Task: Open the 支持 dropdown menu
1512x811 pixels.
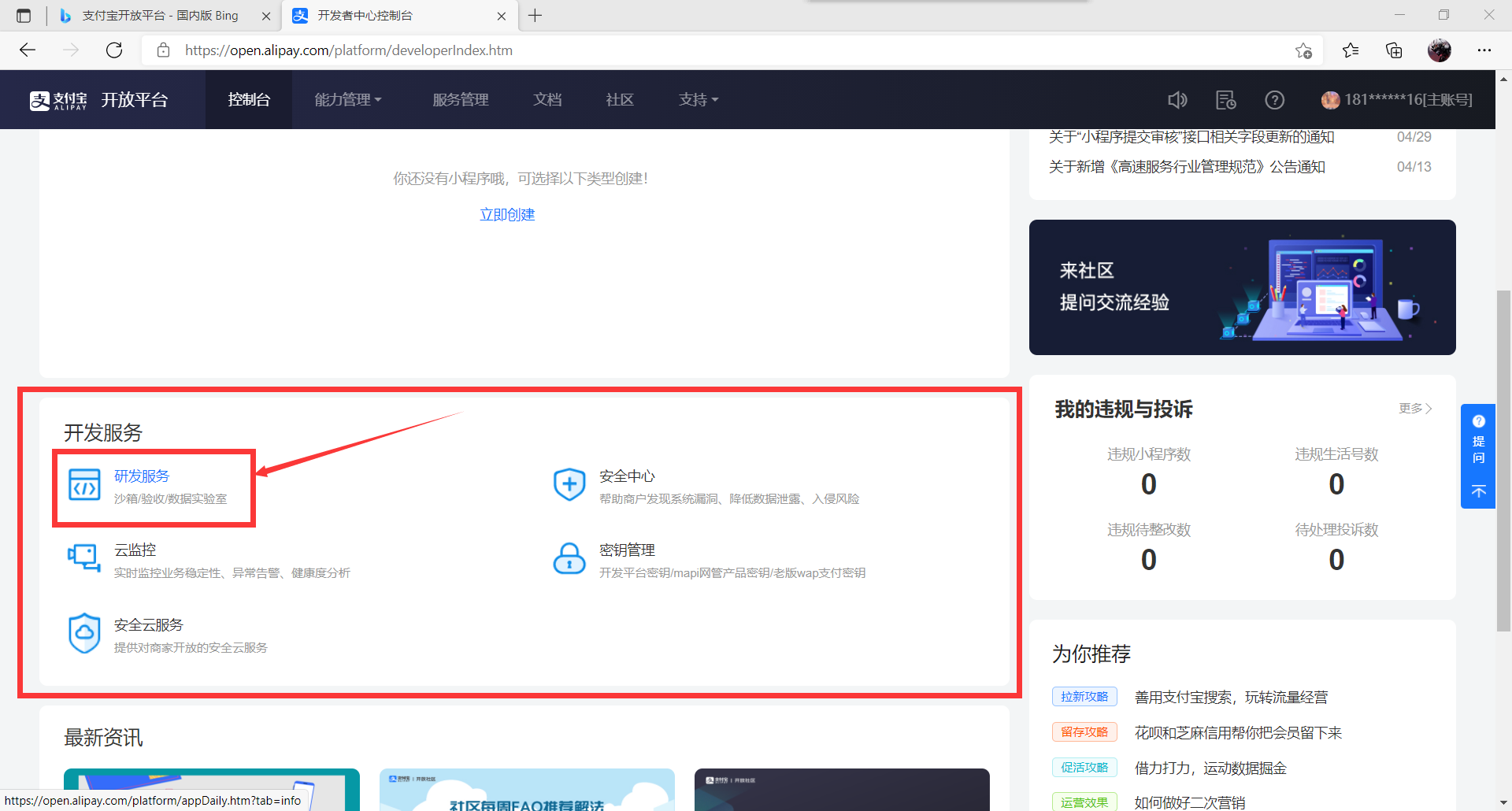Action: 698,99
